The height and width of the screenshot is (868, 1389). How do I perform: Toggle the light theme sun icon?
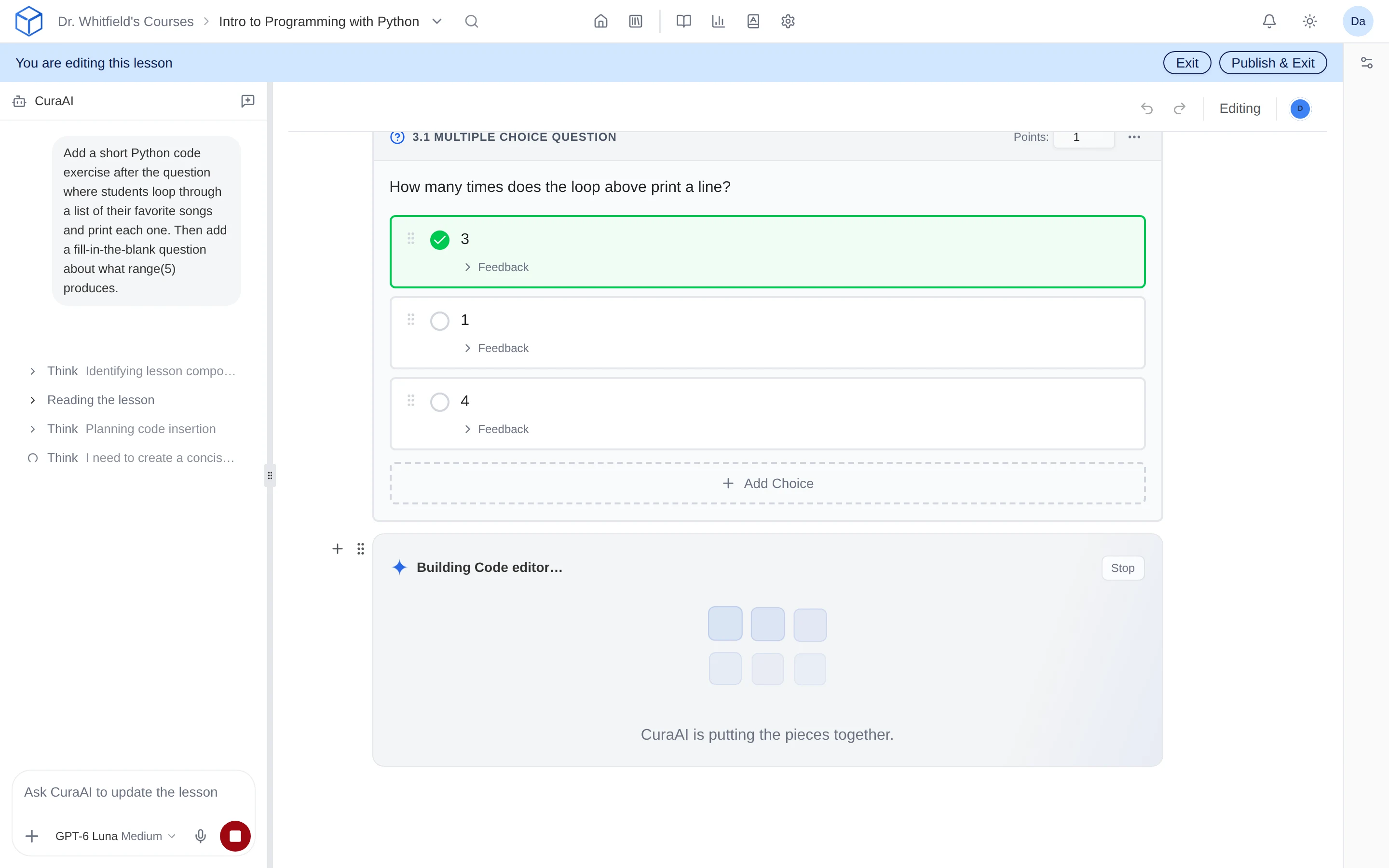(1310, 21)
